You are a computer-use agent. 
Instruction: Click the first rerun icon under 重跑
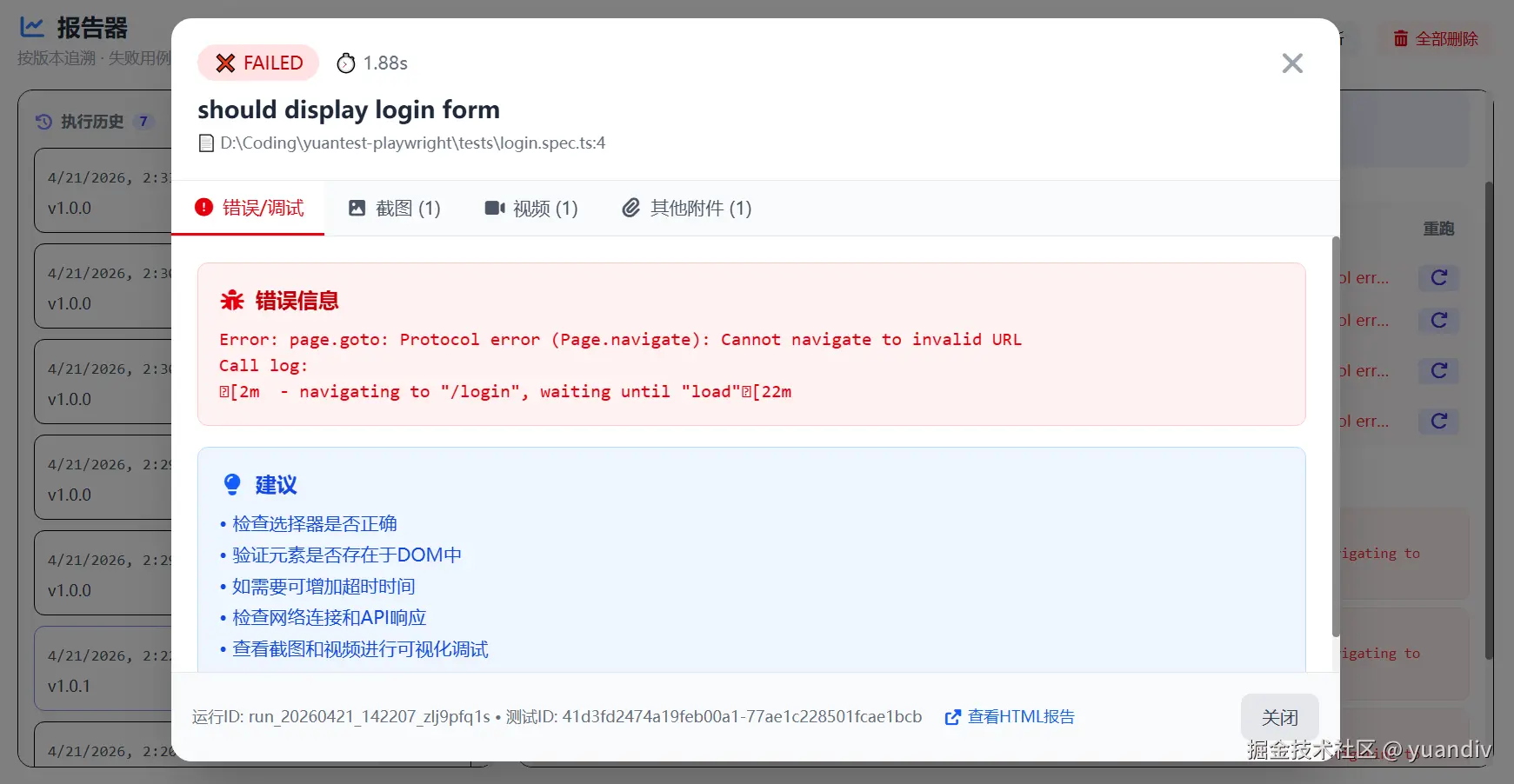pyautogui.click(x=1439, y=278)
